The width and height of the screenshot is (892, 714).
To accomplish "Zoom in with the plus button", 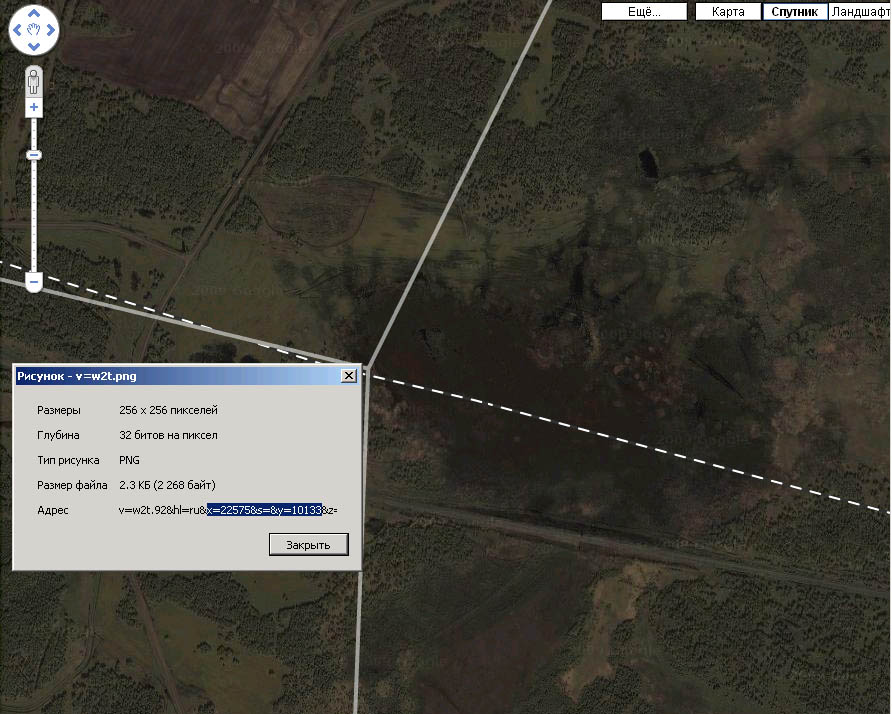I will click(34, 107).
